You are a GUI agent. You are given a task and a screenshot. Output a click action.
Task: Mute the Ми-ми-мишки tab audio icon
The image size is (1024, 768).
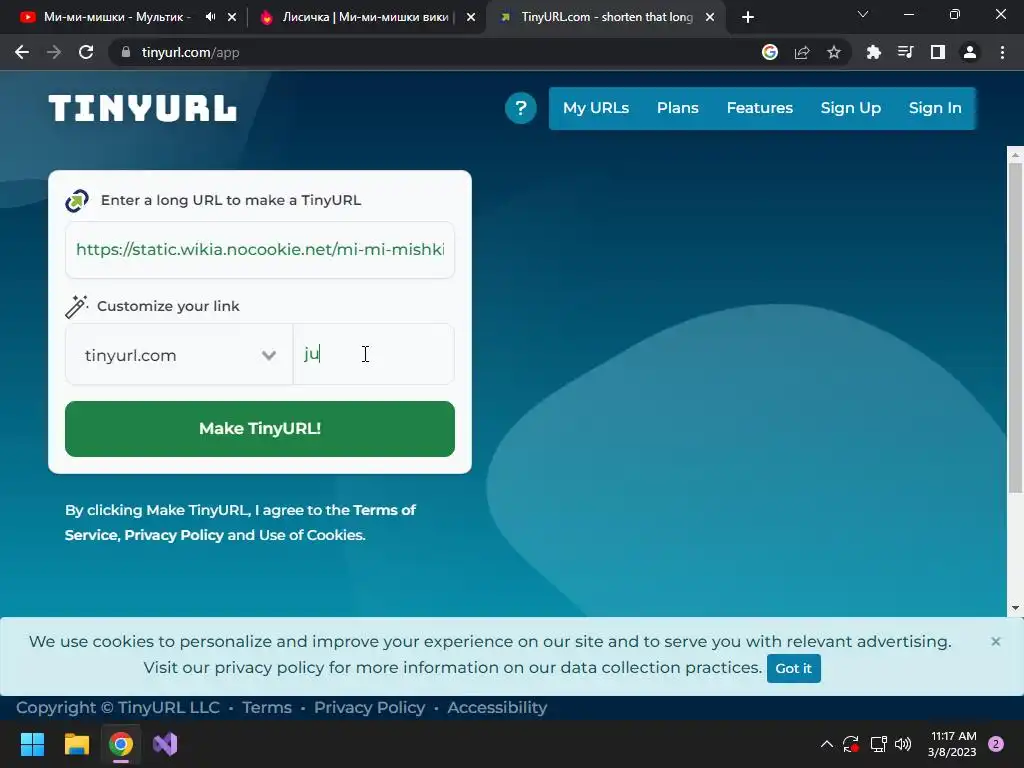(x=210, y=17)
